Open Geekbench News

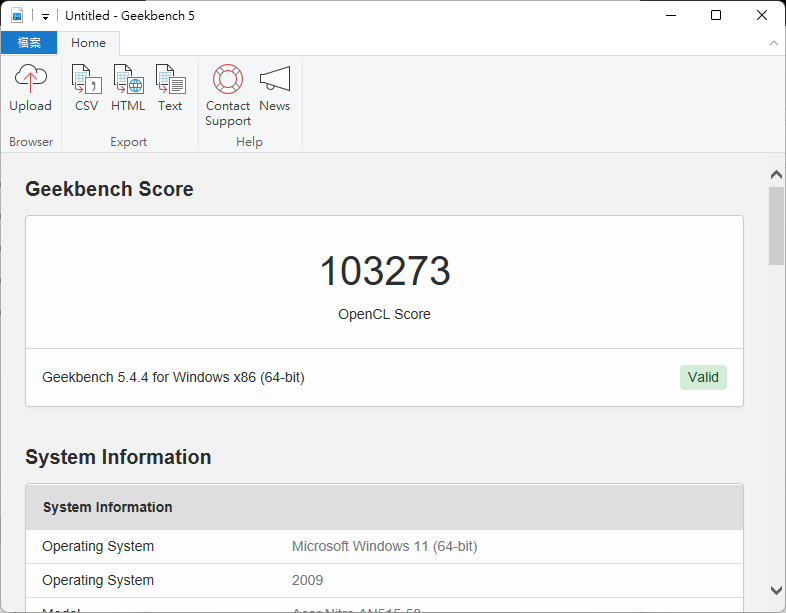[x=275, y=89]
